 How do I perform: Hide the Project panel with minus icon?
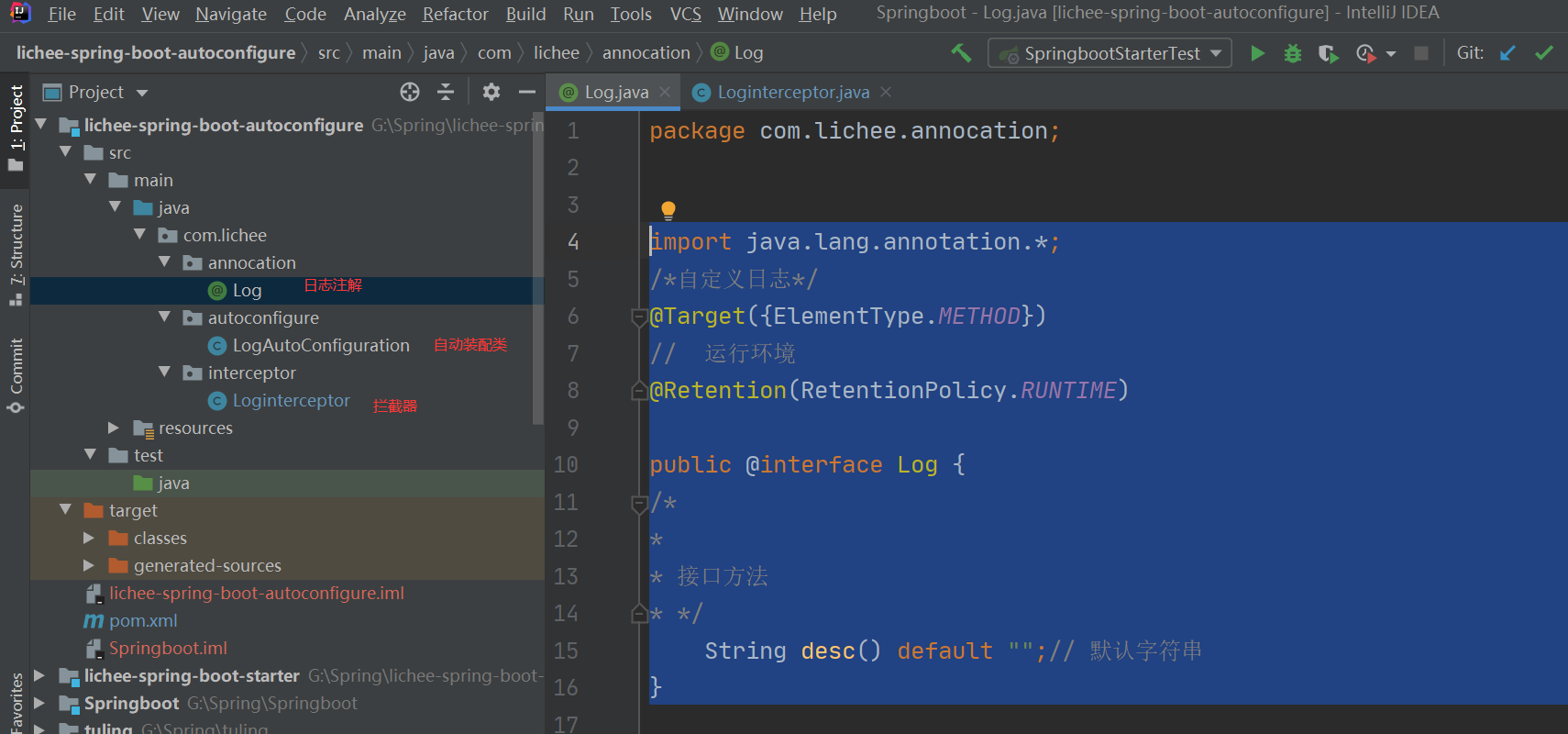click(526, 92)
